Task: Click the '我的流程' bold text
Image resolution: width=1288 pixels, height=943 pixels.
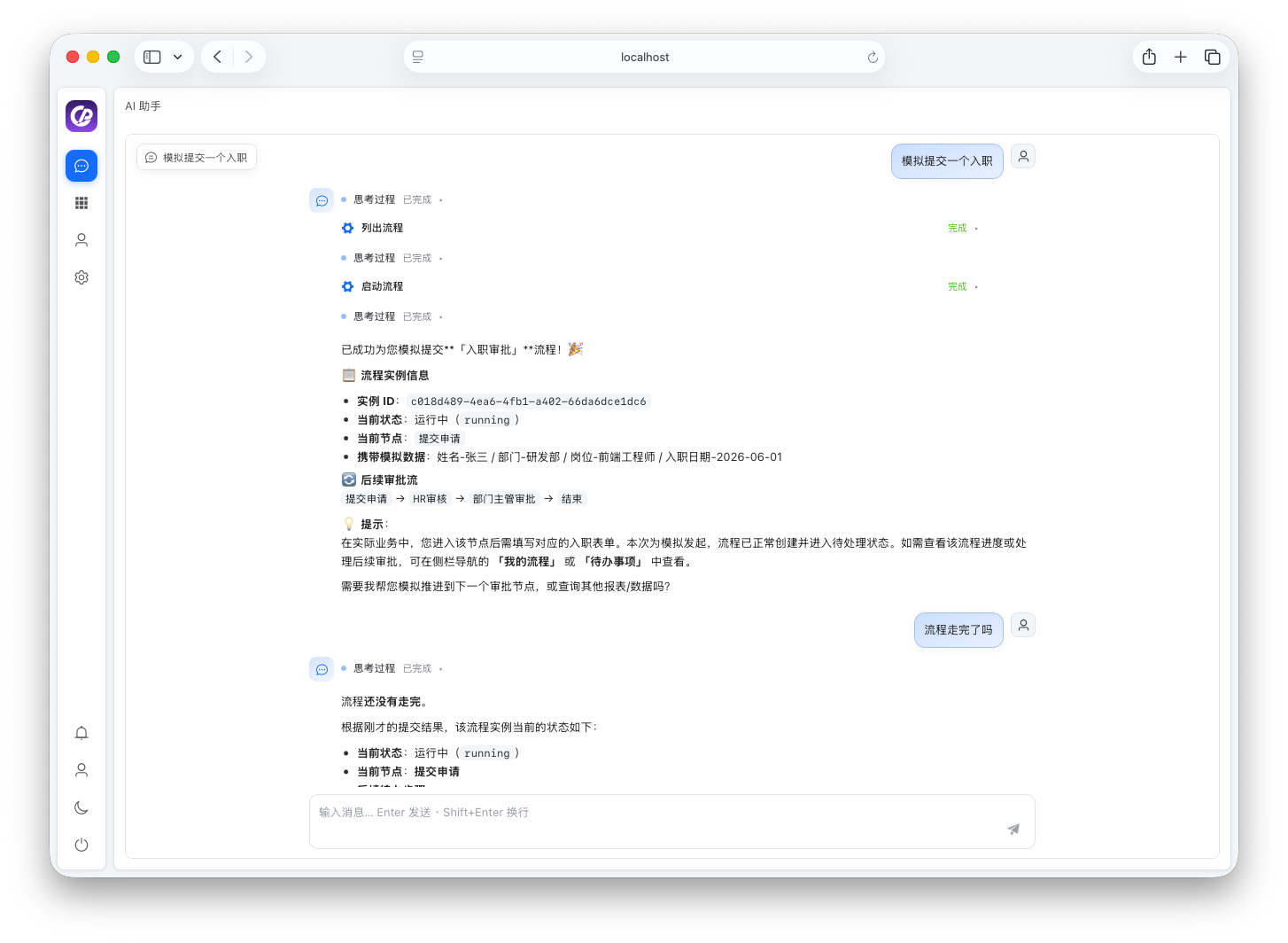Action: click(x=526, y=562)
